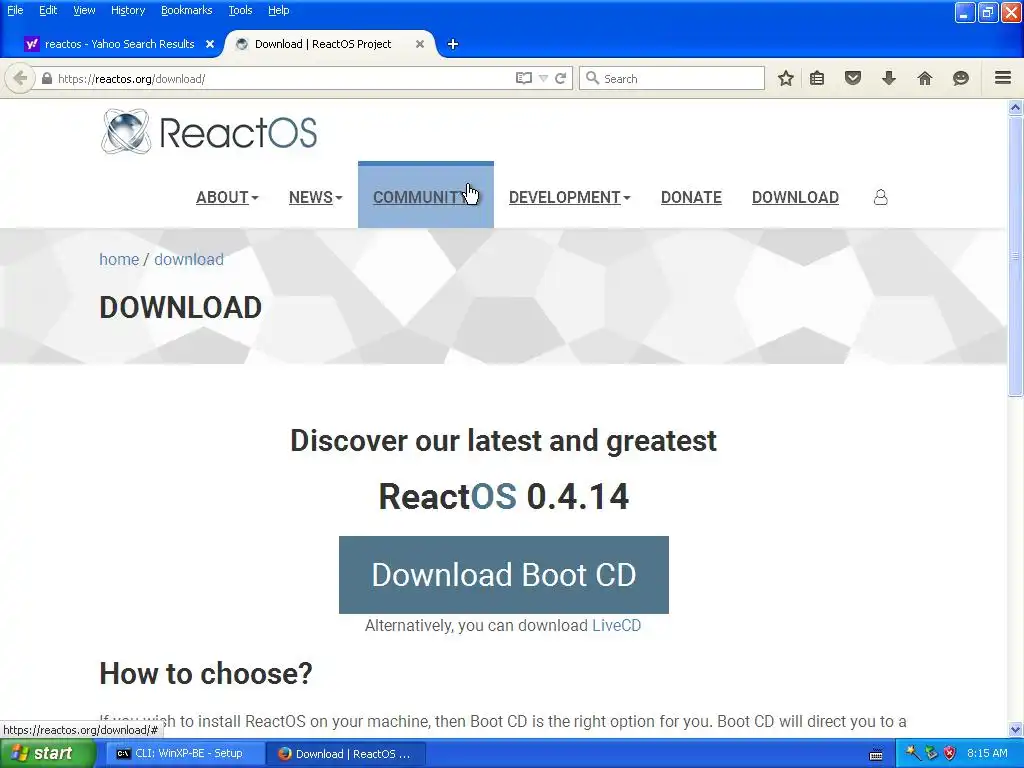
Task: Bookmark this page with the star icon
Action: pos(786,78)
